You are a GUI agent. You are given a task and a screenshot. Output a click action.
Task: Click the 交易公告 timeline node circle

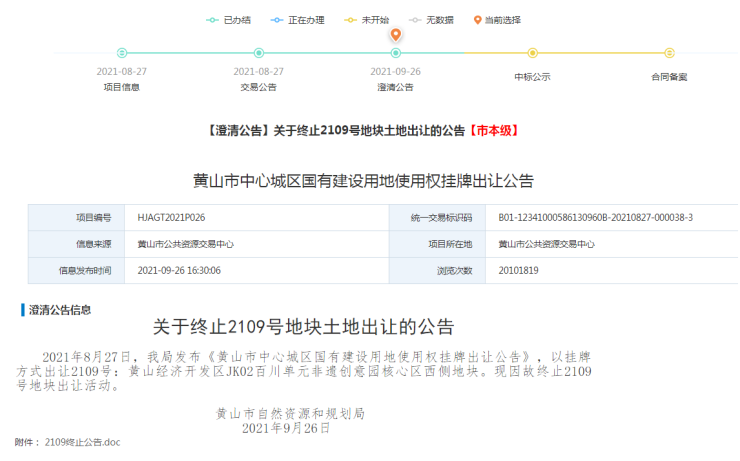259,53
